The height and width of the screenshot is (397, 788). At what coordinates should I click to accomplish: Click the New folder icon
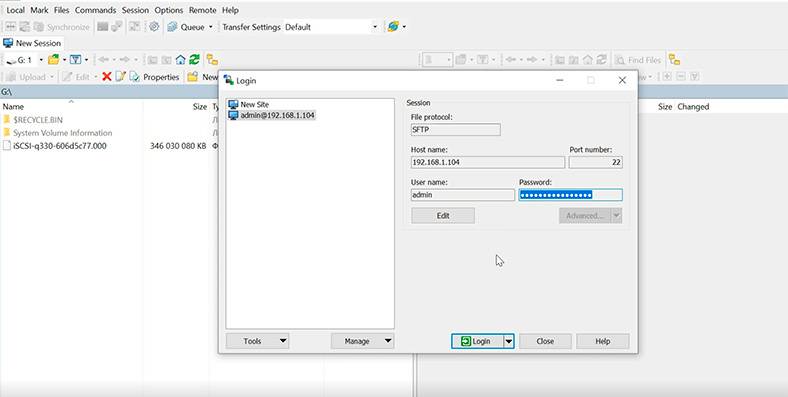coord(192,77)
